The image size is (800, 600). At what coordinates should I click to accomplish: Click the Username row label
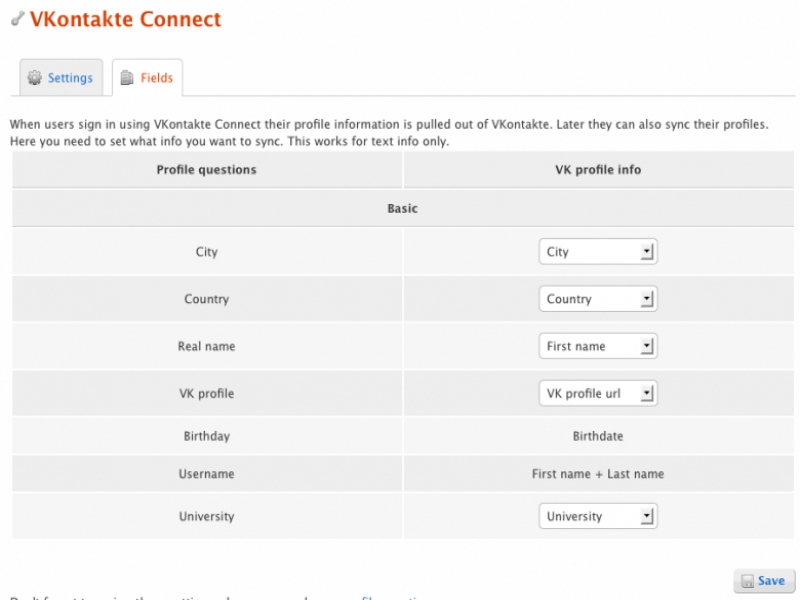(206, 474)
